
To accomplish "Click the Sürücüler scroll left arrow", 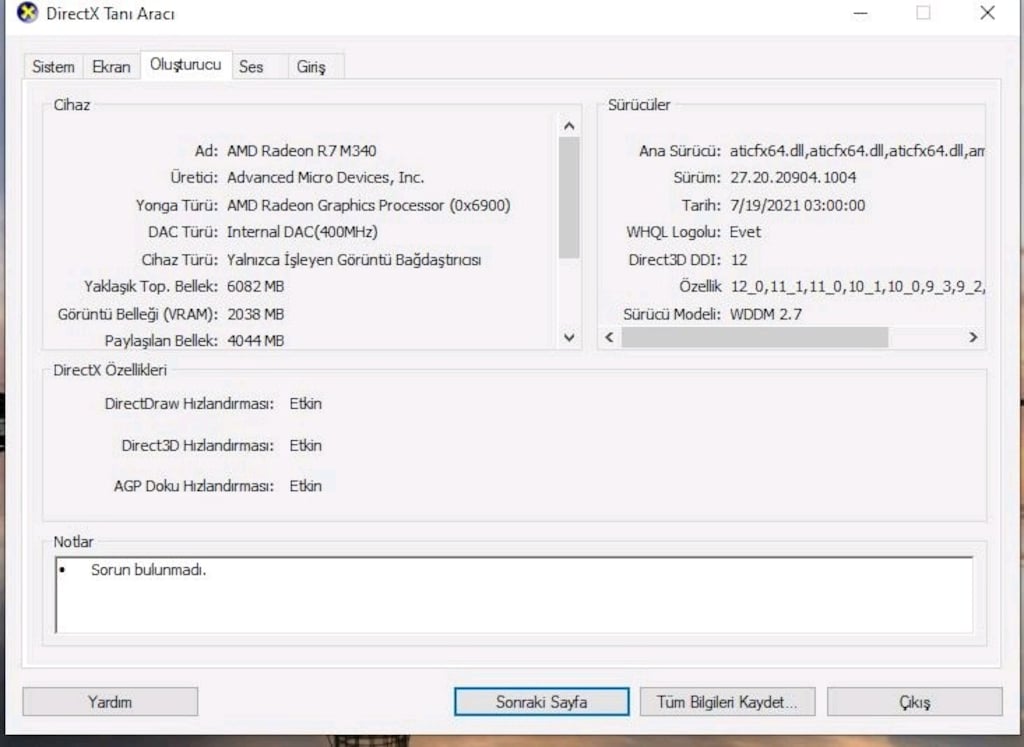I will tap(609, 337).
